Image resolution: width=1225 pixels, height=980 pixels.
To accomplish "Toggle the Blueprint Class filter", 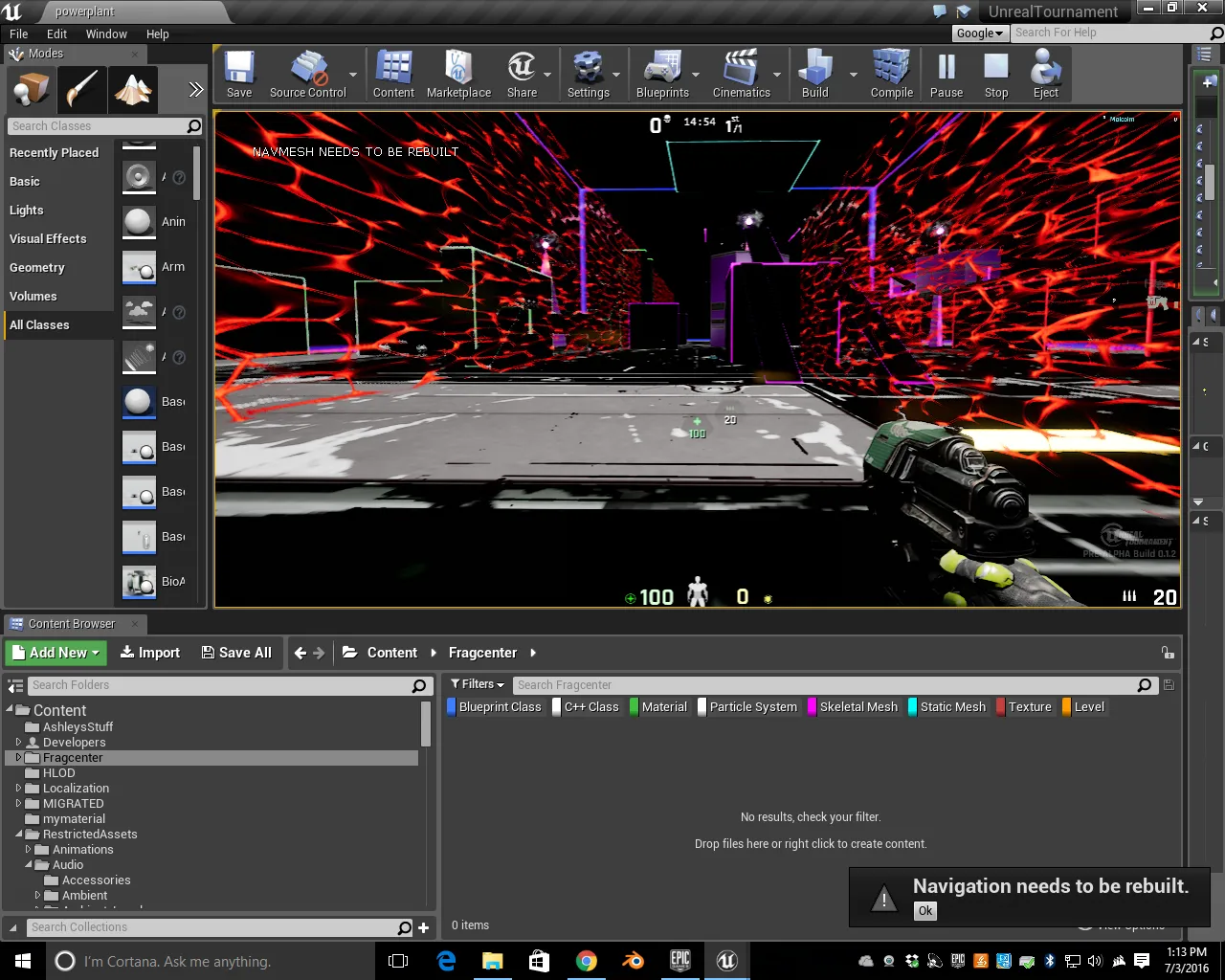I will click(x=494, y=707).
